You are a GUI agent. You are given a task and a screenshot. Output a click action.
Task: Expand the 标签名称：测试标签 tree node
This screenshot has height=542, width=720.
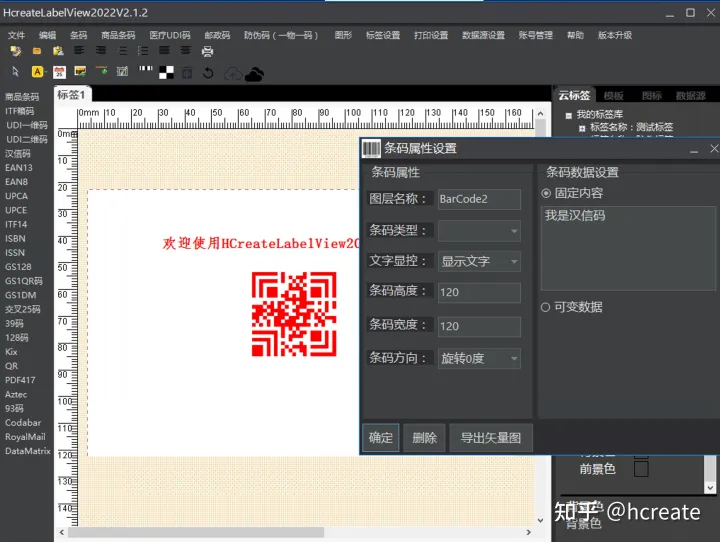pos(582,129)
